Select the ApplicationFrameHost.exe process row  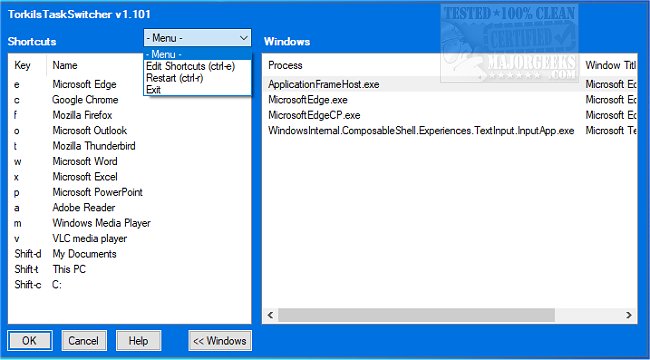click(450, 84)
